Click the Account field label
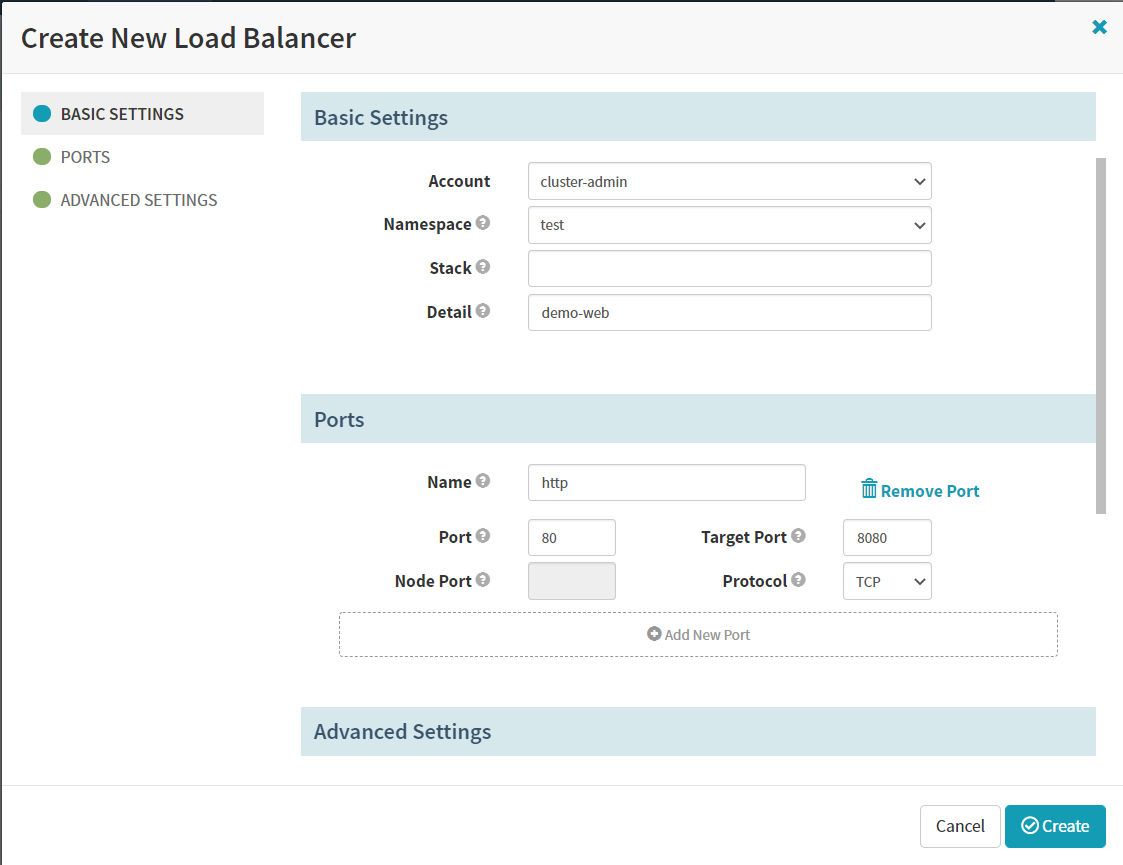The image size is (1123, 865). click(x=459, y=181)
